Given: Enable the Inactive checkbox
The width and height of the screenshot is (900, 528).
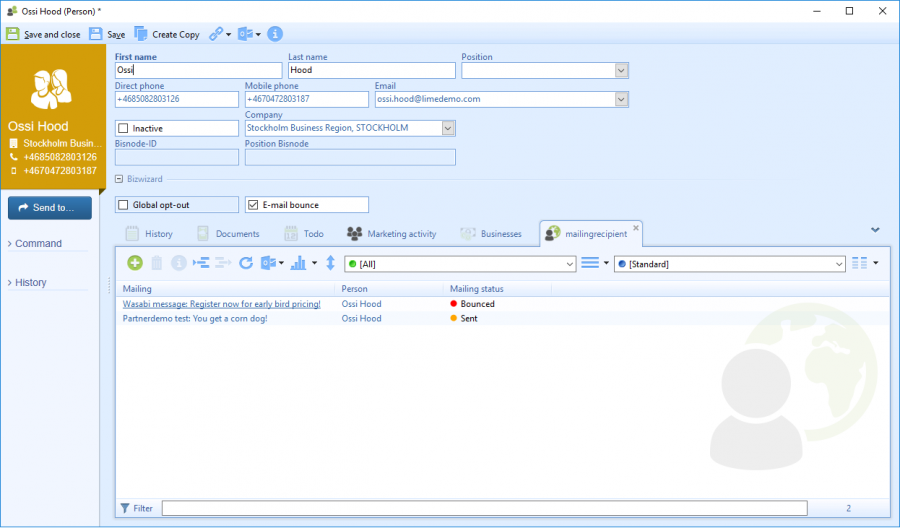Looking at the screenshot, I should (123, 129).
